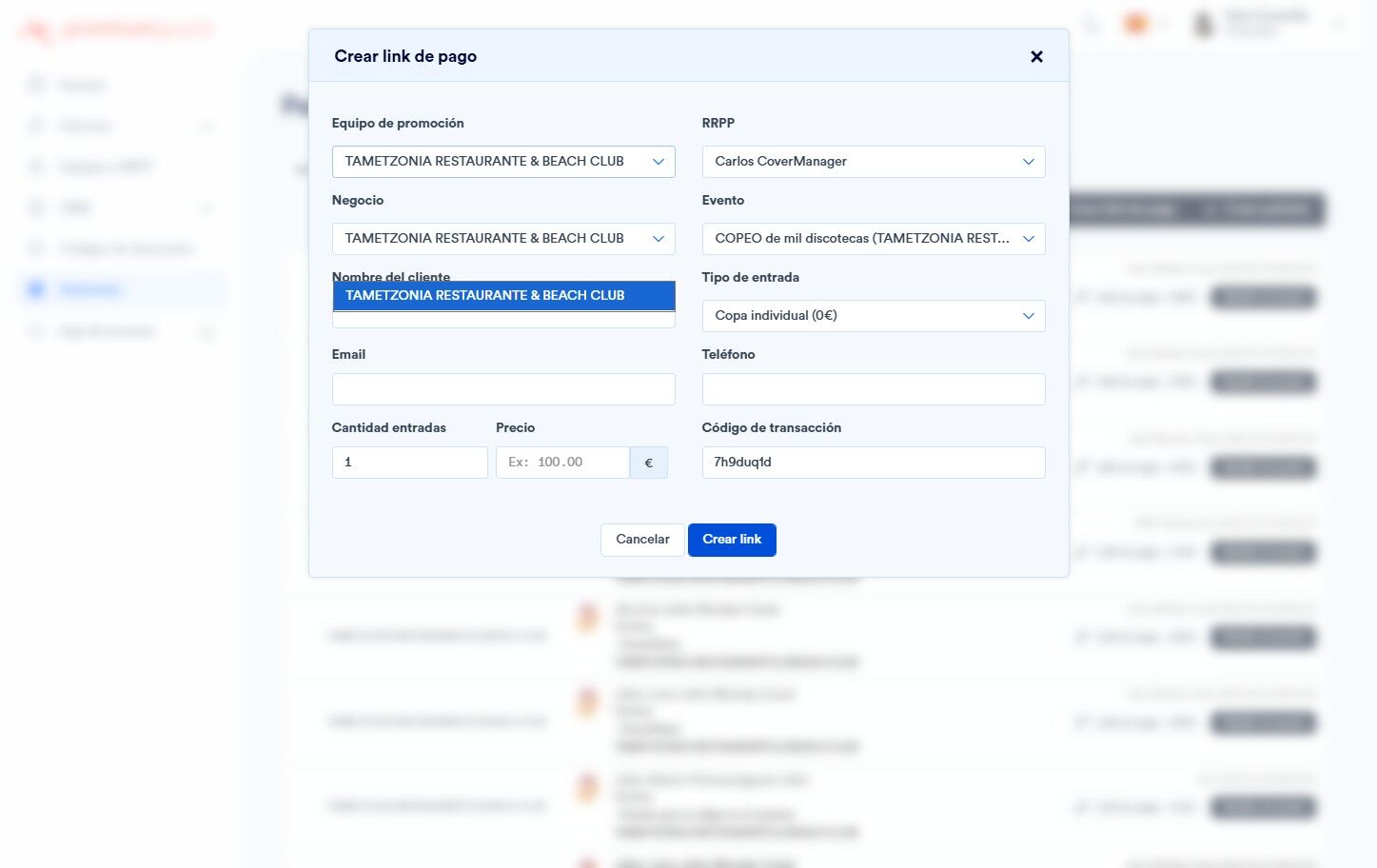Click the app logo at top left
This screenshot has width=1377, height=868.
click(x=116, y=30)
